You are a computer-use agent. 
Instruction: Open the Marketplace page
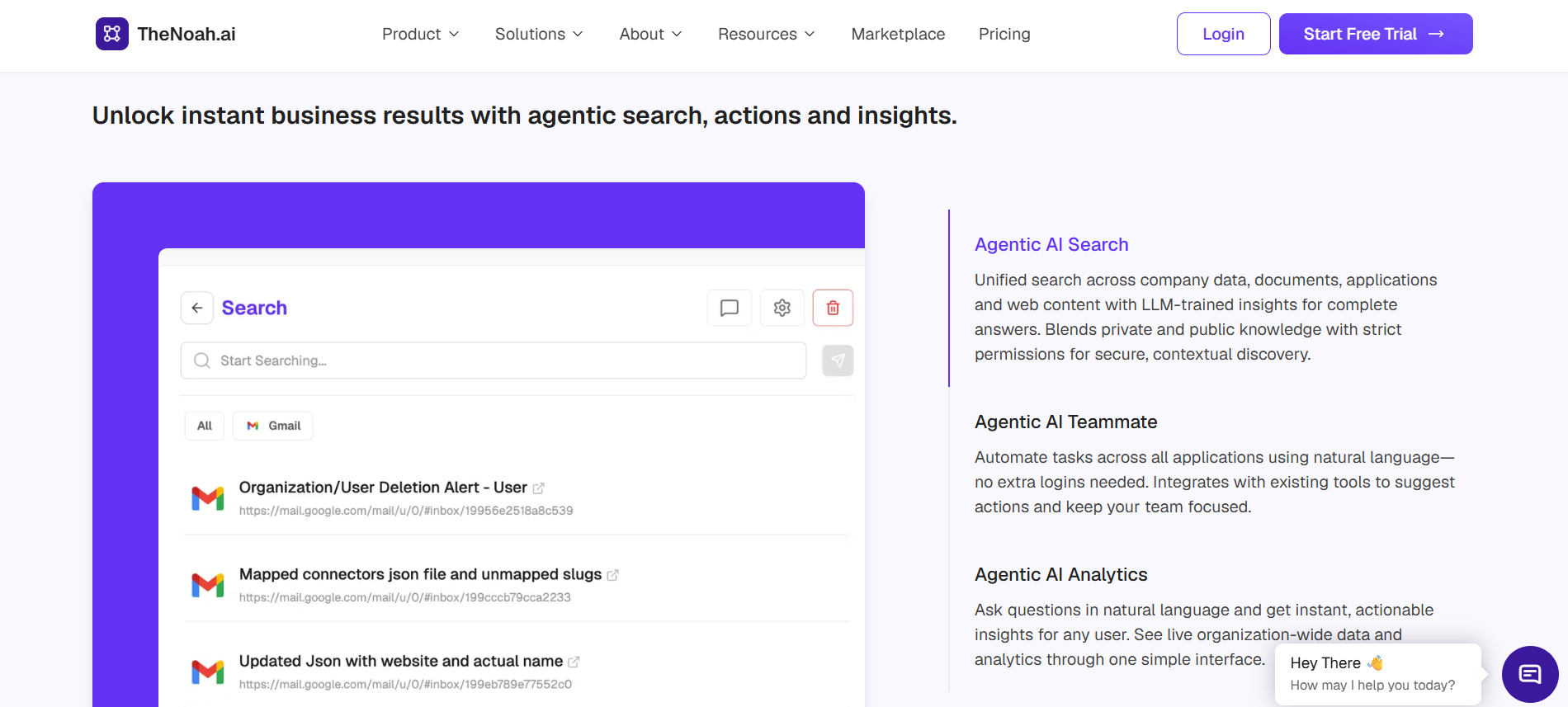(898, 34)
